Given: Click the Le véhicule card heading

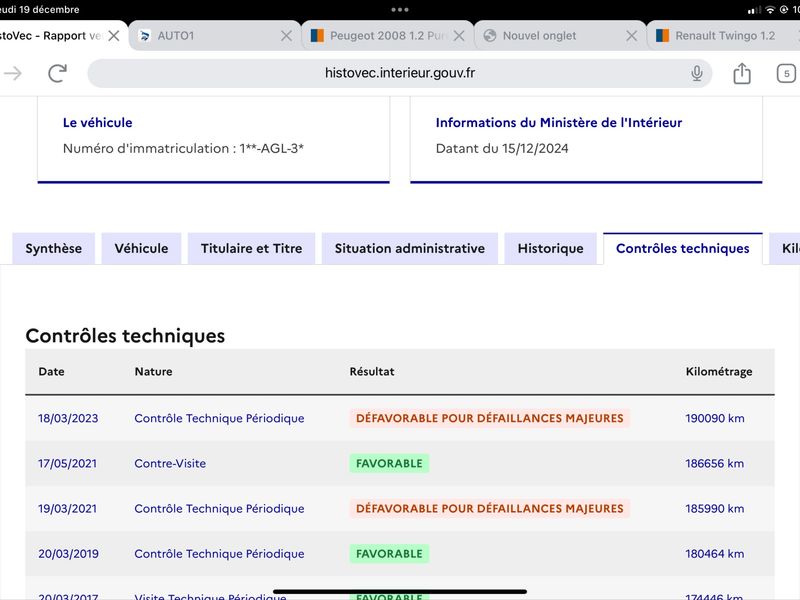Looking at the screenshot, I should (x=97, y=122).
